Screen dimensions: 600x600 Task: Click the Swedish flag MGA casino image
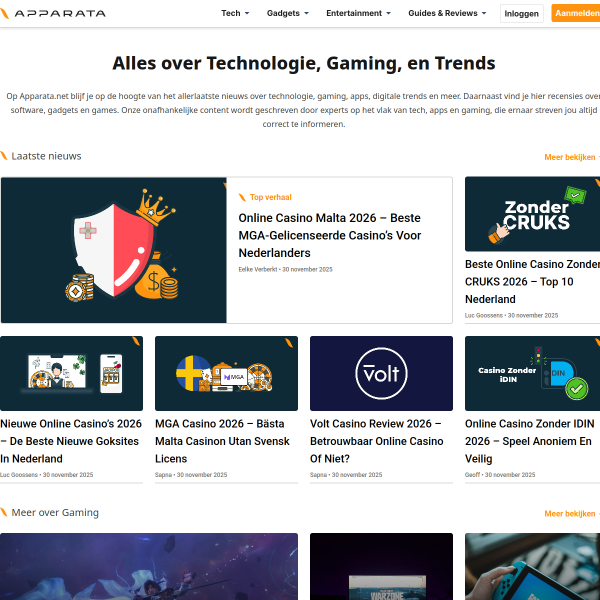pyautogui.click(x=226, y=373)
